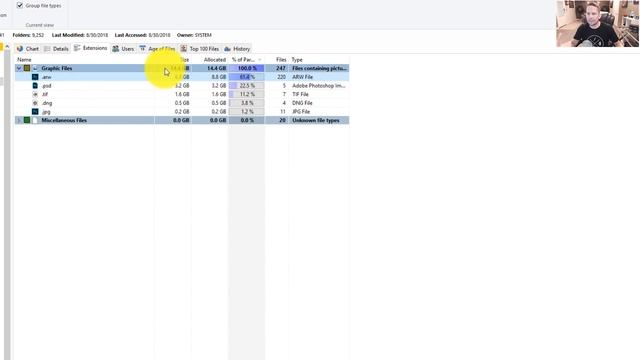Click the picture icon of Graphic Files group
Viewport: 640px width, 360px height.
35,68
